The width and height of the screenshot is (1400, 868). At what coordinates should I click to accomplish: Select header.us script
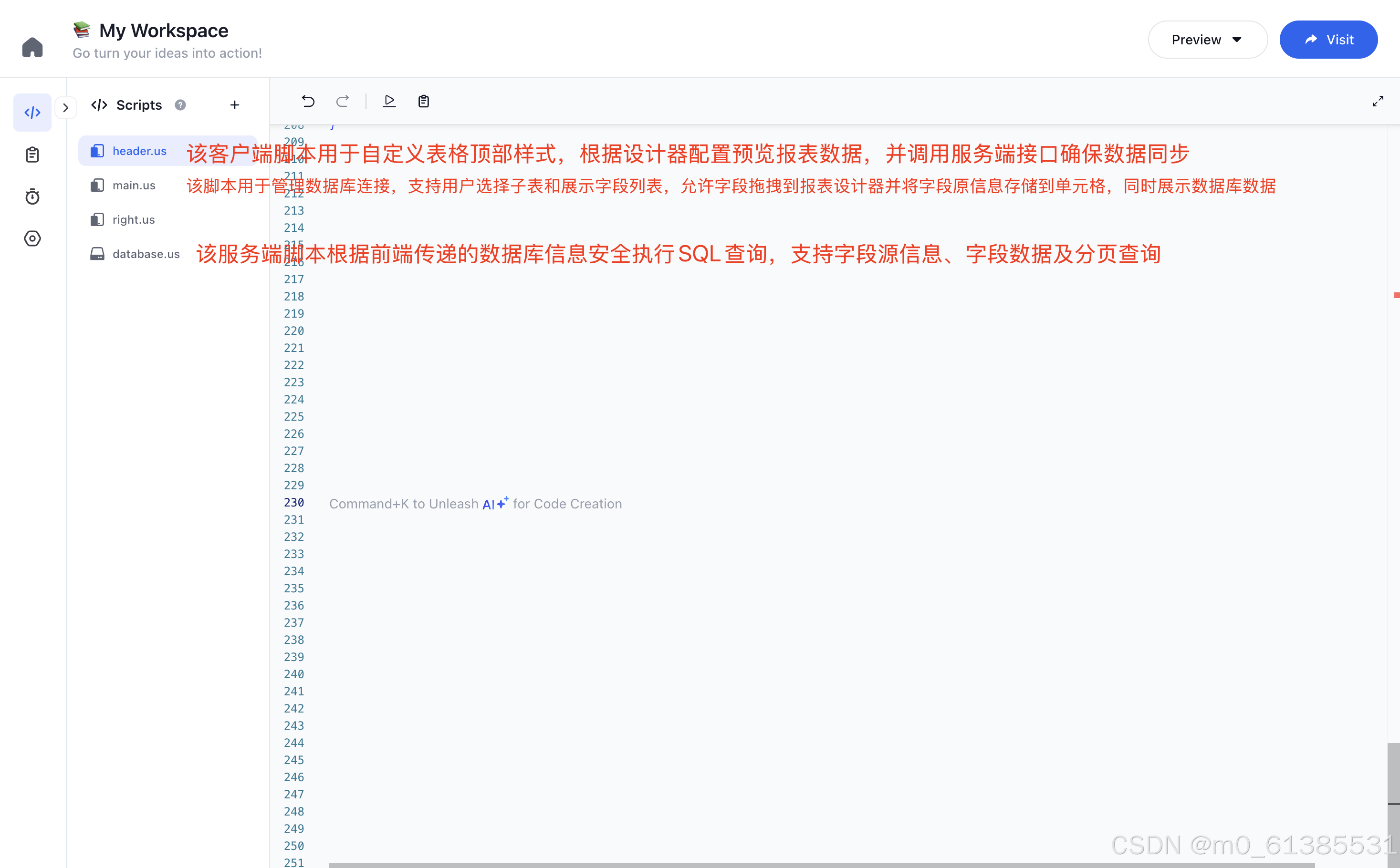[x=139, y=151]
